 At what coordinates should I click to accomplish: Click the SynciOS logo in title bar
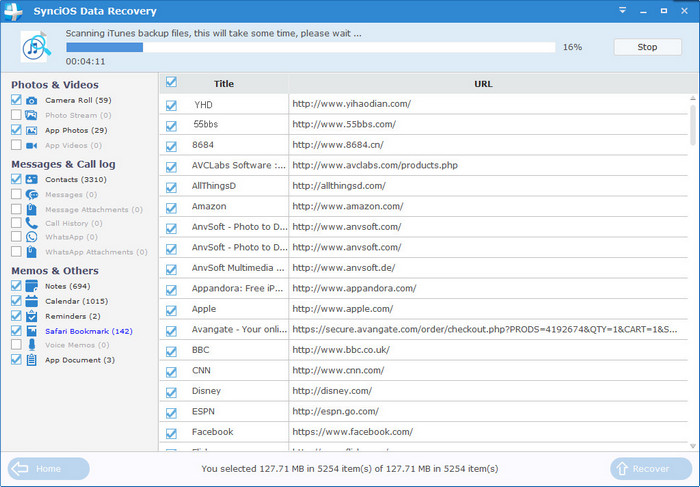pyautogui.click(x=13, y=11)
